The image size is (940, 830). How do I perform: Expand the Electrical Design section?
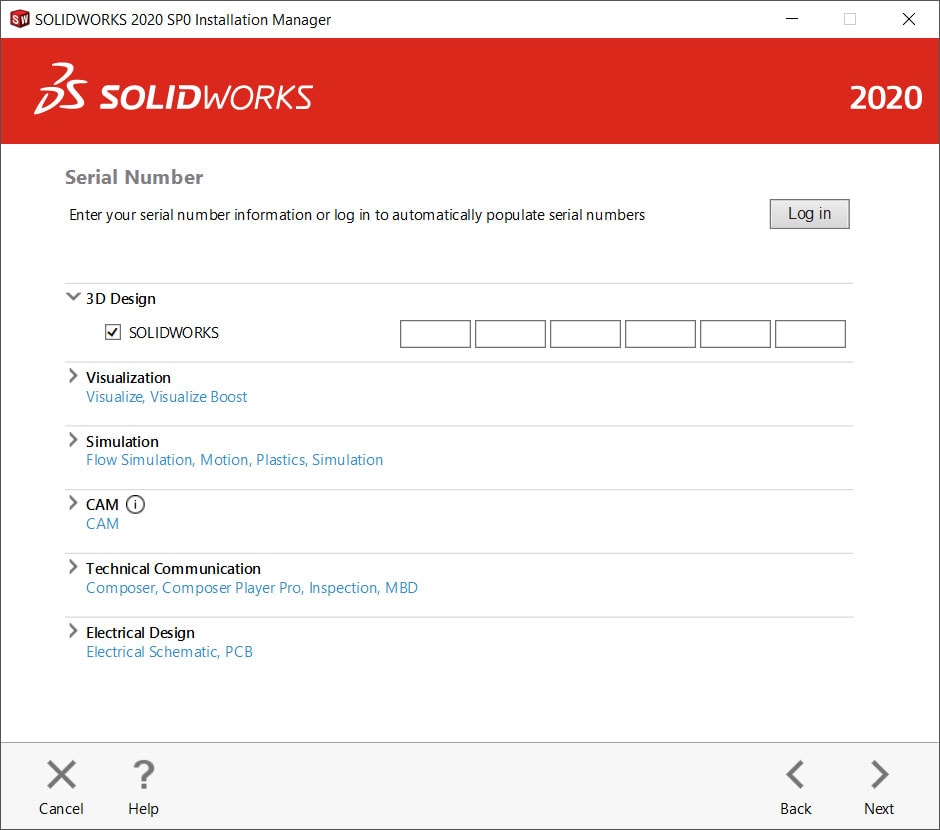pos(72,630)
